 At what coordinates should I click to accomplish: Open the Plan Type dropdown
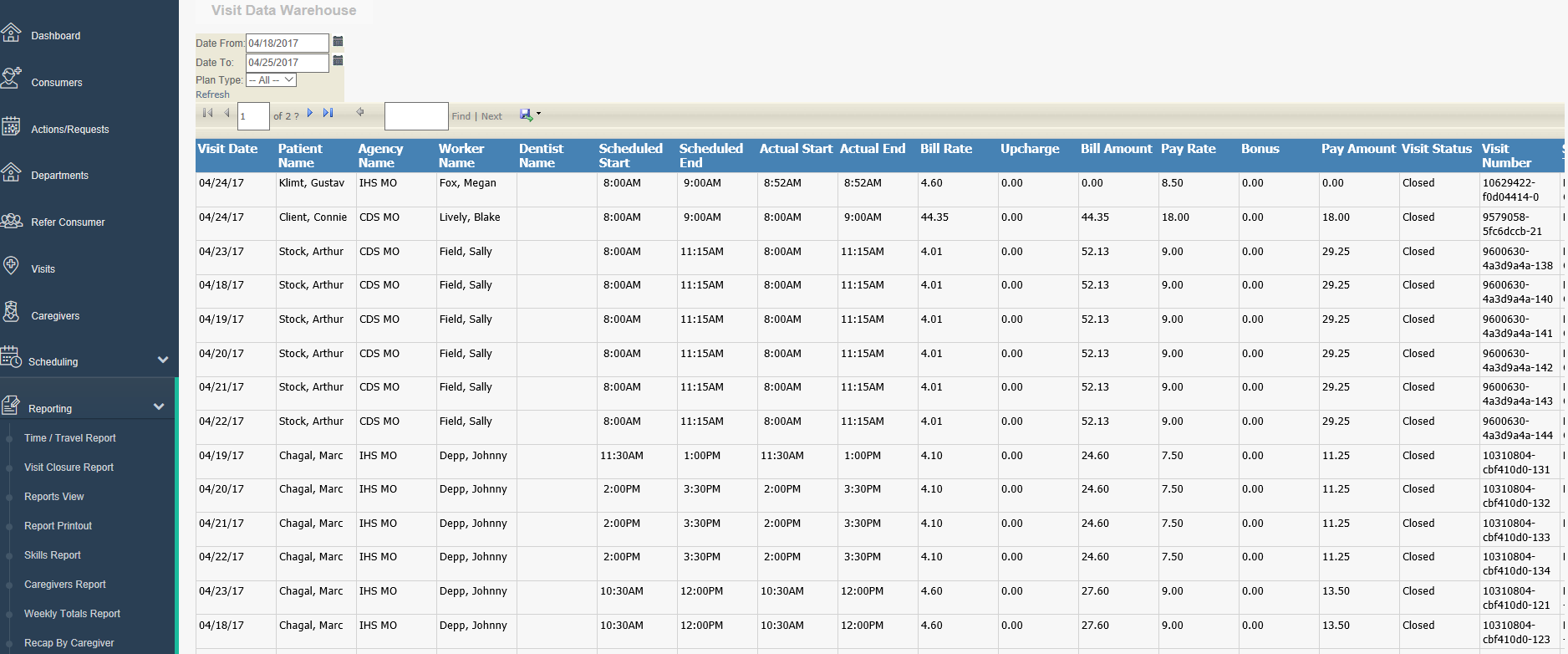[x=271, y=80]
